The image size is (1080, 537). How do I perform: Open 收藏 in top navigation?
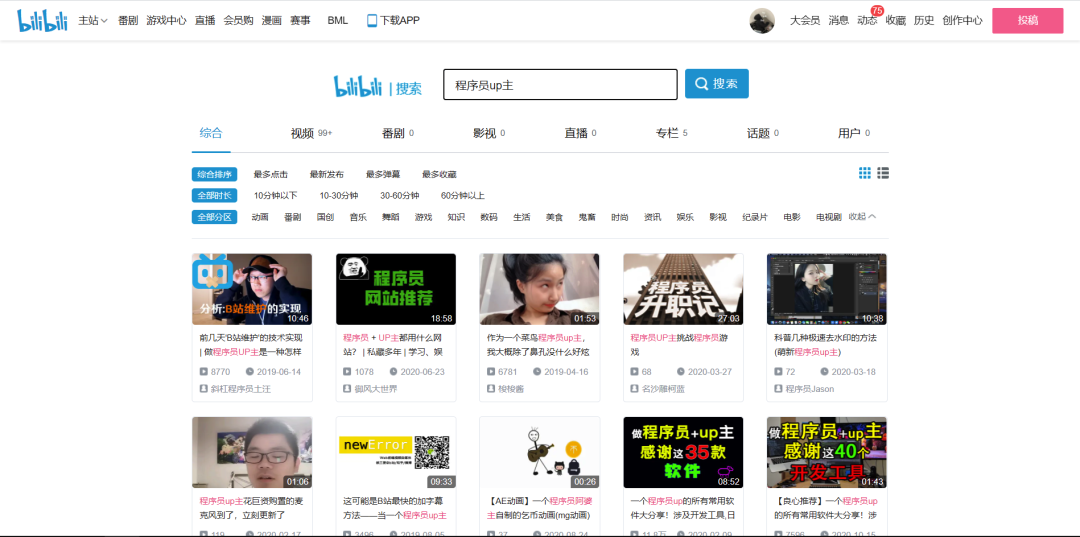tap(895, 21)
